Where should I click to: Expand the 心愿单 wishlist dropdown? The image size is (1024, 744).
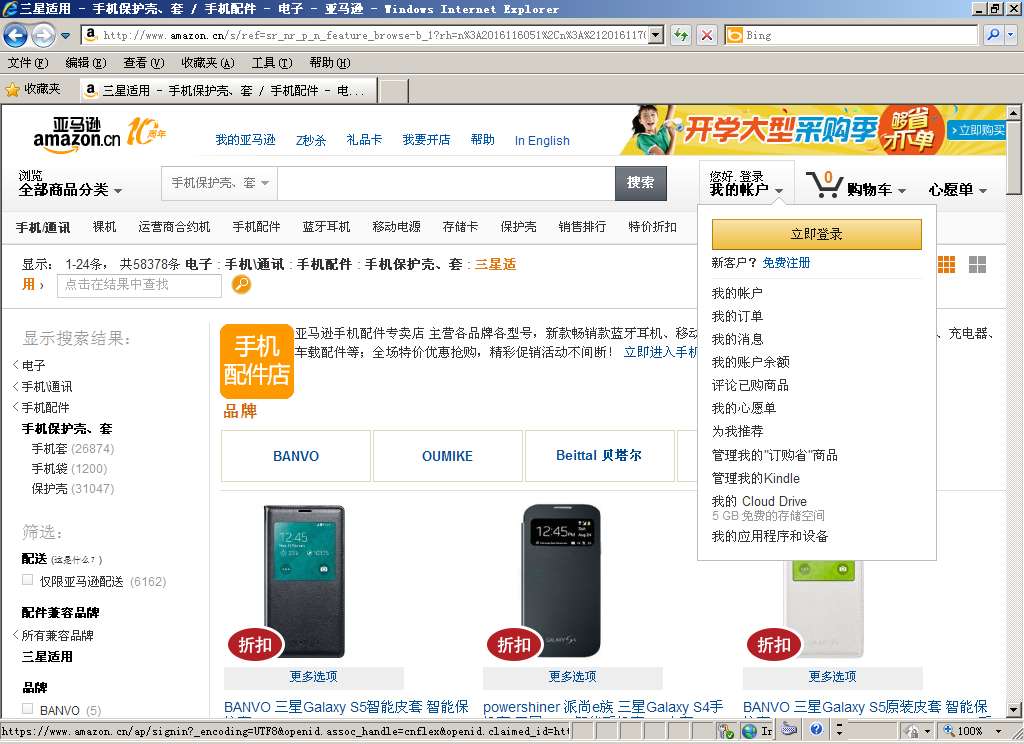[x=957, y=190]
